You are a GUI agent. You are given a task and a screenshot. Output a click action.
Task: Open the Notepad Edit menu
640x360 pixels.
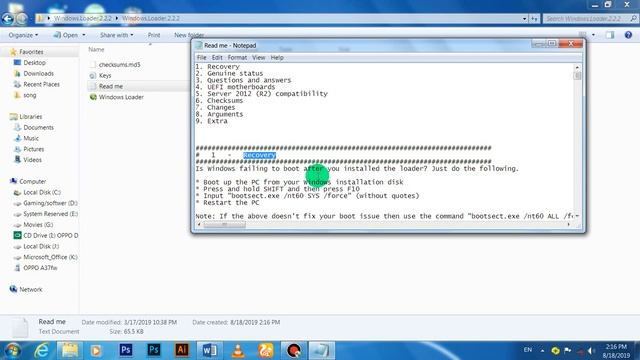[217, 58]
